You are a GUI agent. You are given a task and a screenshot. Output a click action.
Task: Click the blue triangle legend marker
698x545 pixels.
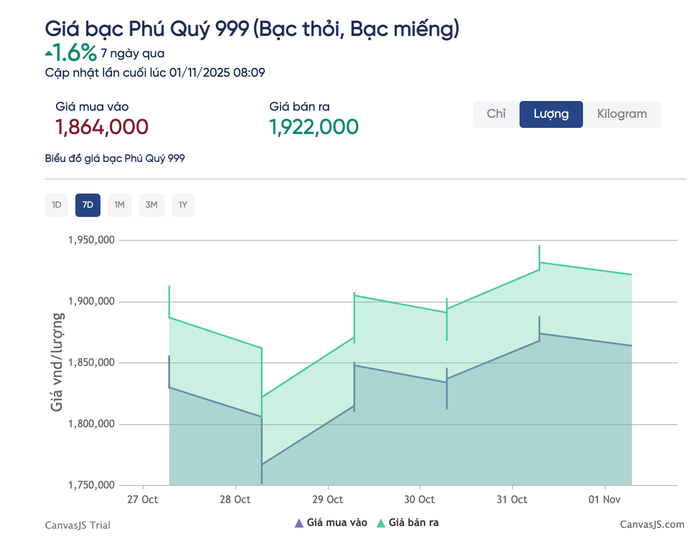tap(298, 523)
